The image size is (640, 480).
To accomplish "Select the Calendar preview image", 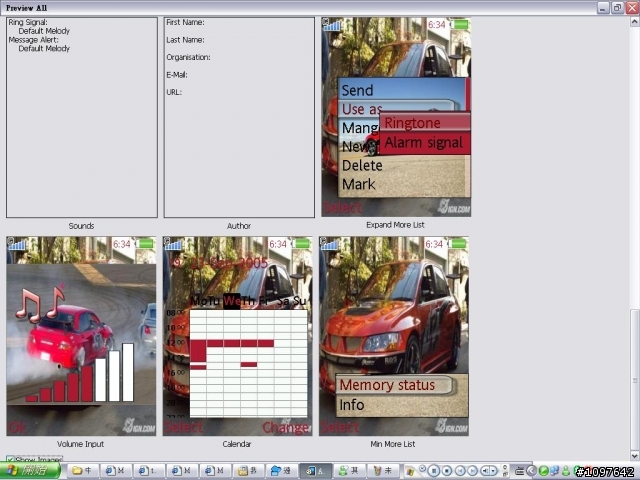I will point(238,336).
